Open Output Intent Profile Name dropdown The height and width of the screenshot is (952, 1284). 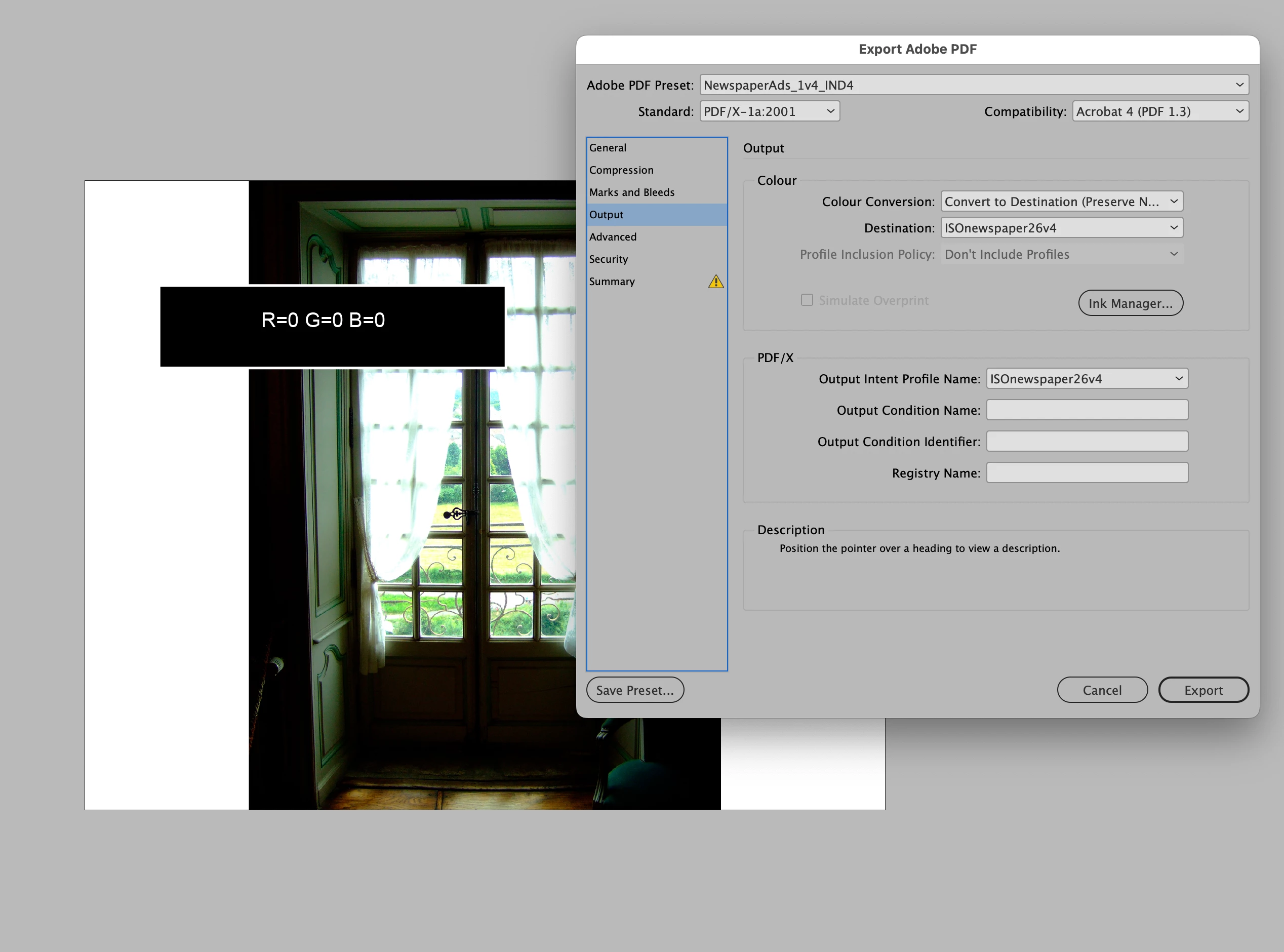1087,379
